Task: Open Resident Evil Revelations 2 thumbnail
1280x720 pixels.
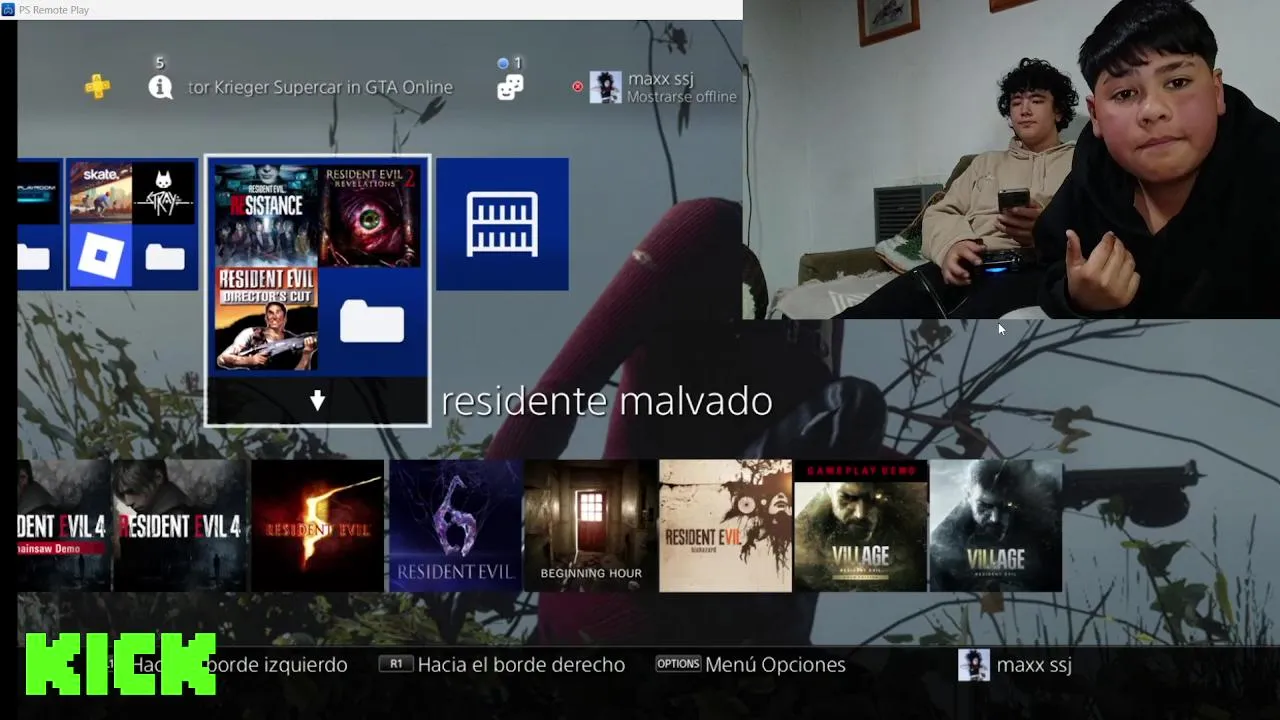Action: coord(371,215)
